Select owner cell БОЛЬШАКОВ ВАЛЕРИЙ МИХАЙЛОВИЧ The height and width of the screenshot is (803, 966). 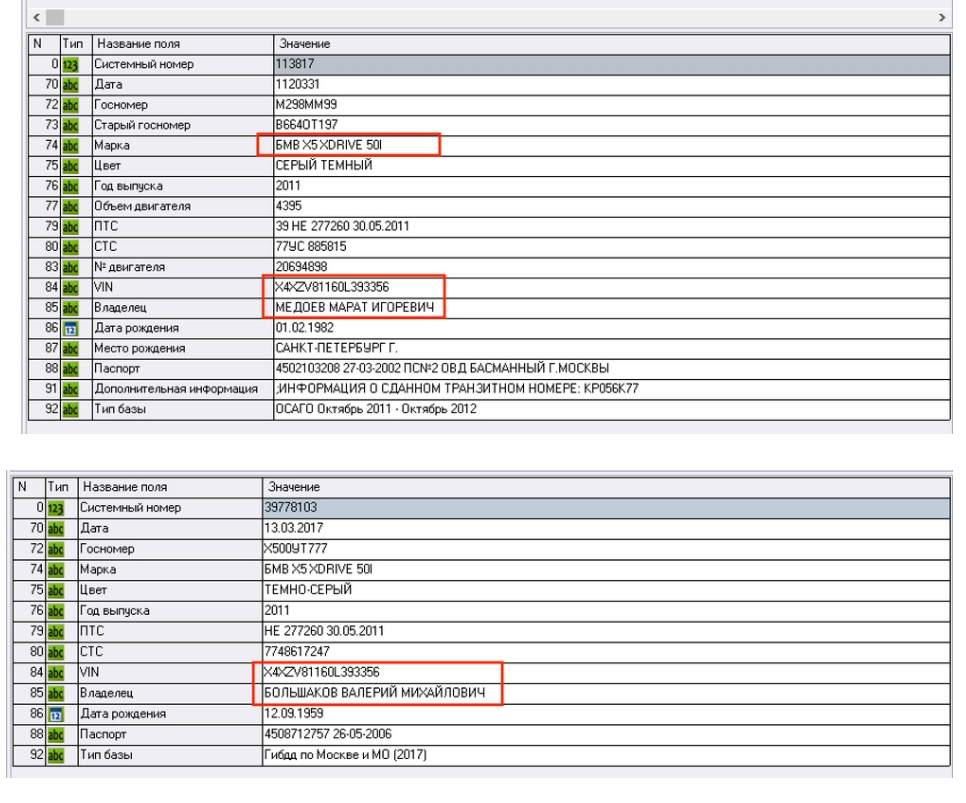coord(375,692)
